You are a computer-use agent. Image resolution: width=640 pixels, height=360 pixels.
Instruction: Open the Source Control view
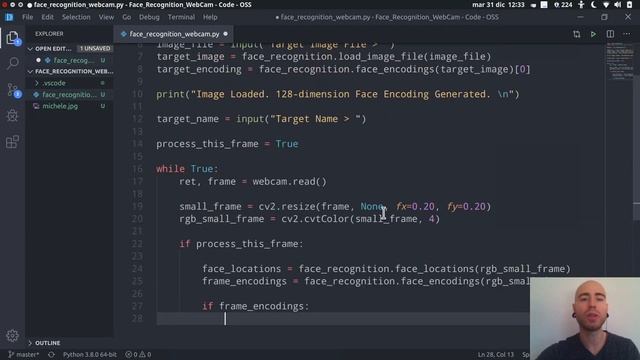click(x=13, y=90)
